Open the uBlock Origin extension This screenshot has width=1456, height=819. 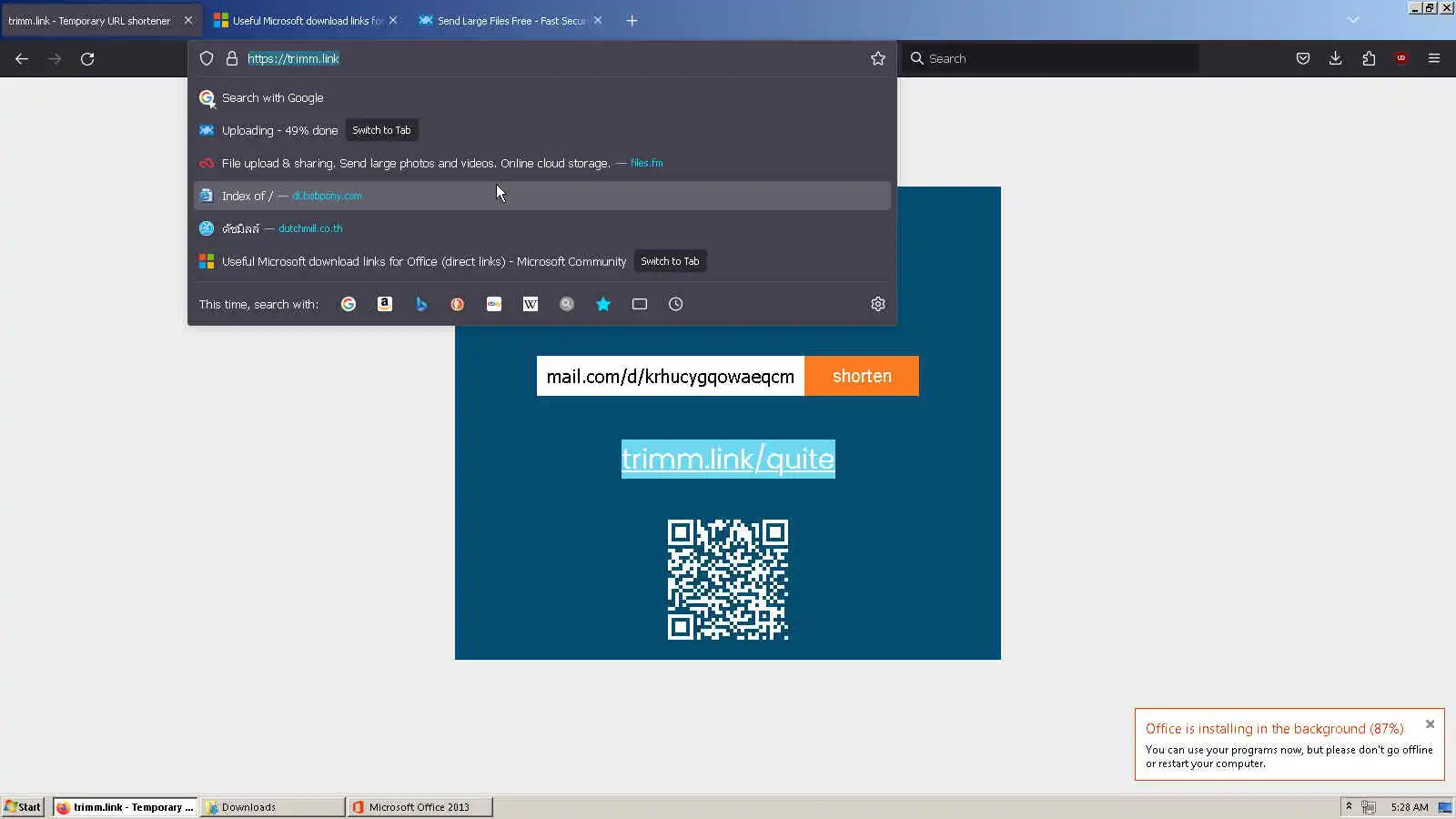1401,58
